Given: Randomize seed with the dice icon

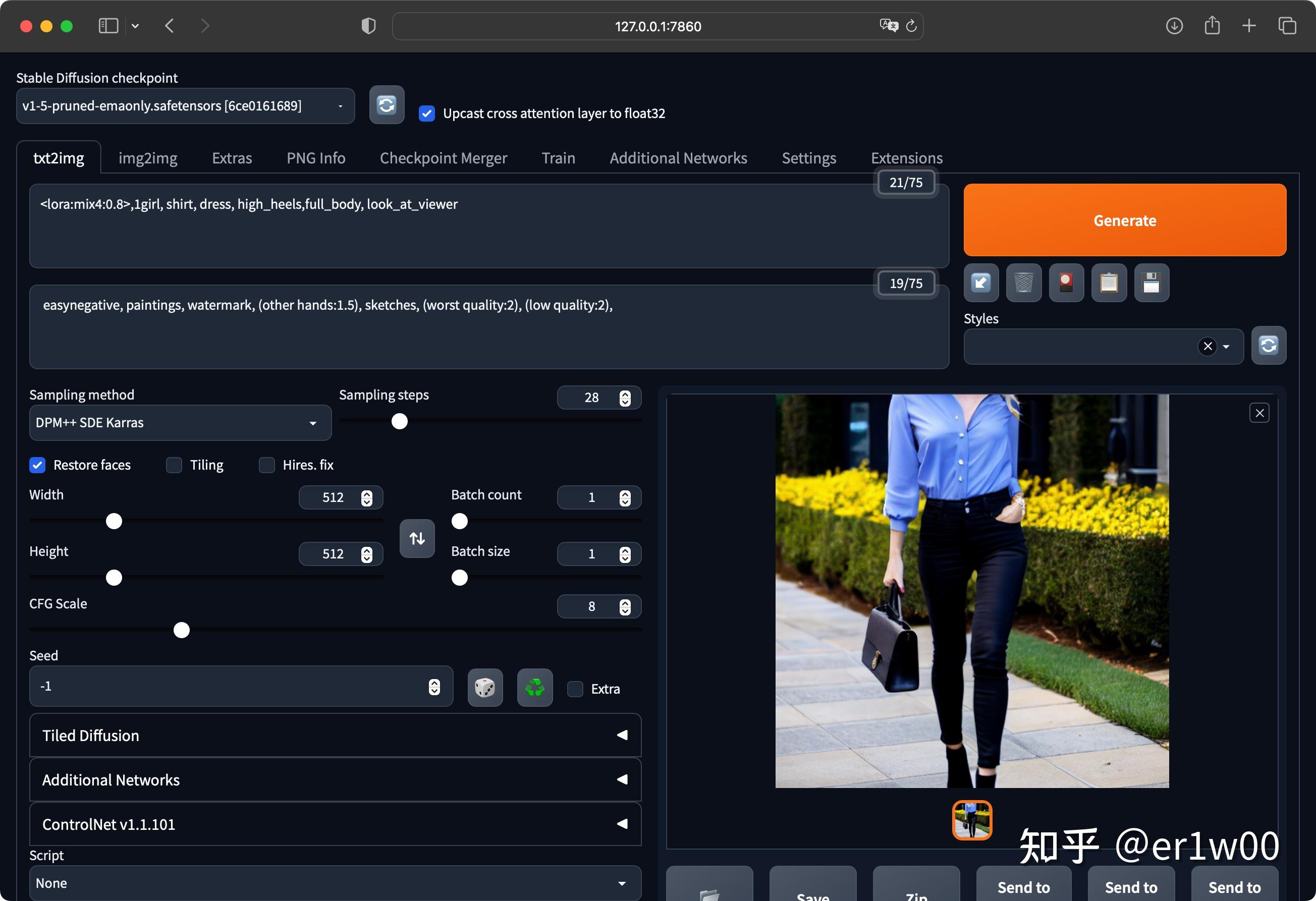Looking at the screenshot, I should click(x=485, y=688).
